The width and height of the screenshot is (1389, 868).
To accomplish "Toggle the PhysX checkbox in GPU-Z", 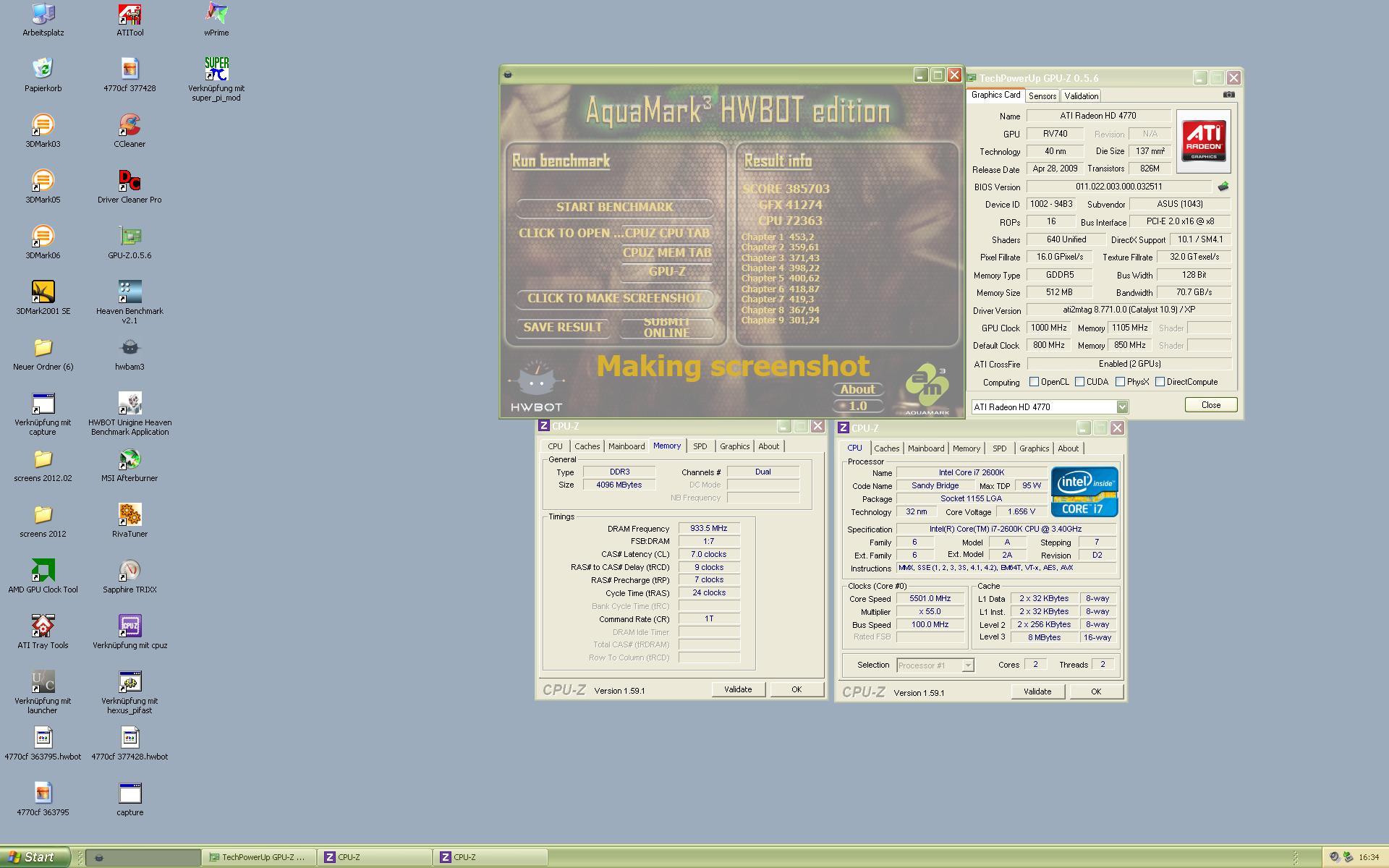I will click(x=1120, y=382).
